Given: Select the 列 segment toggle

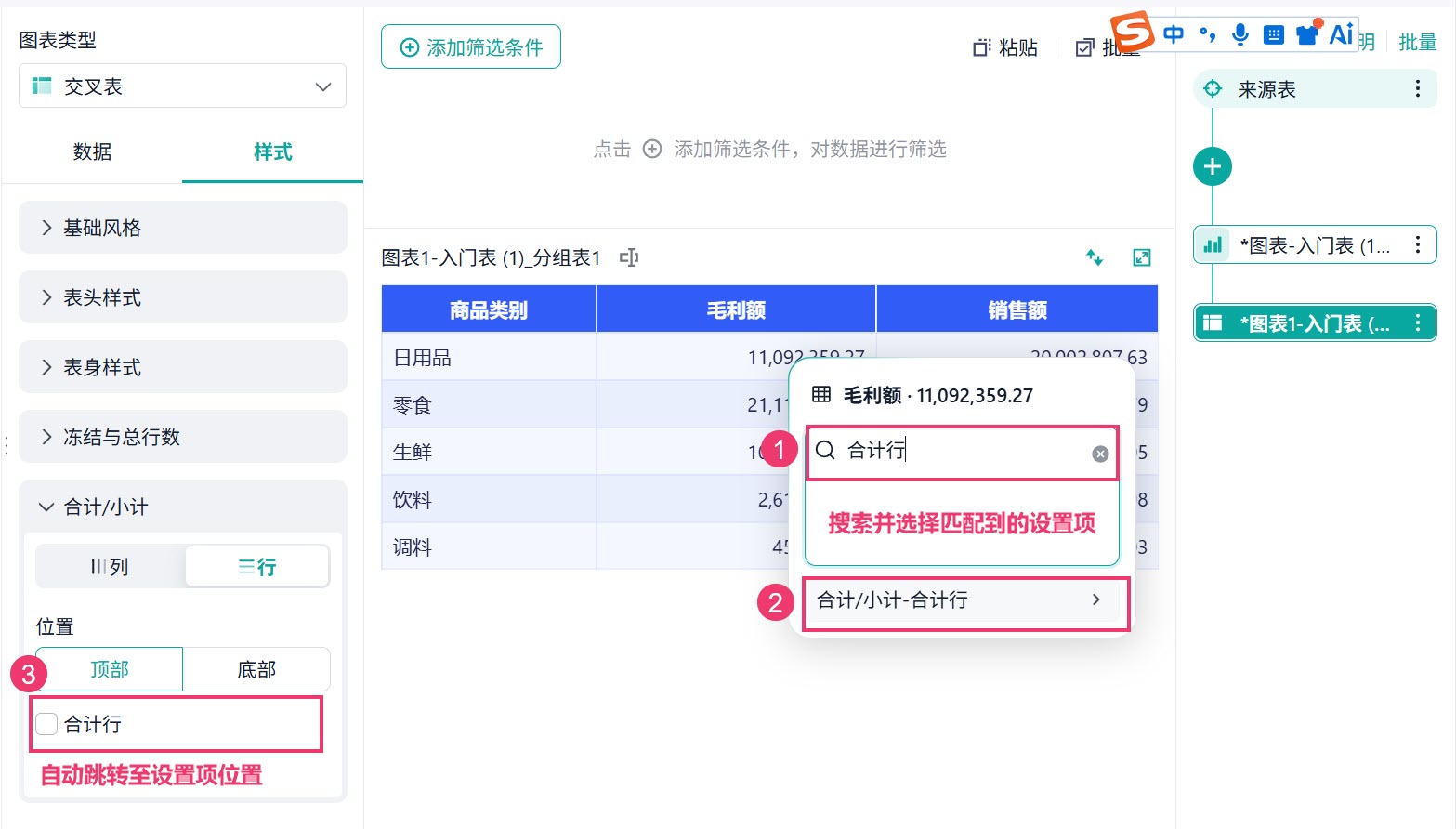Looking at the screenshot, I should 110,567.
